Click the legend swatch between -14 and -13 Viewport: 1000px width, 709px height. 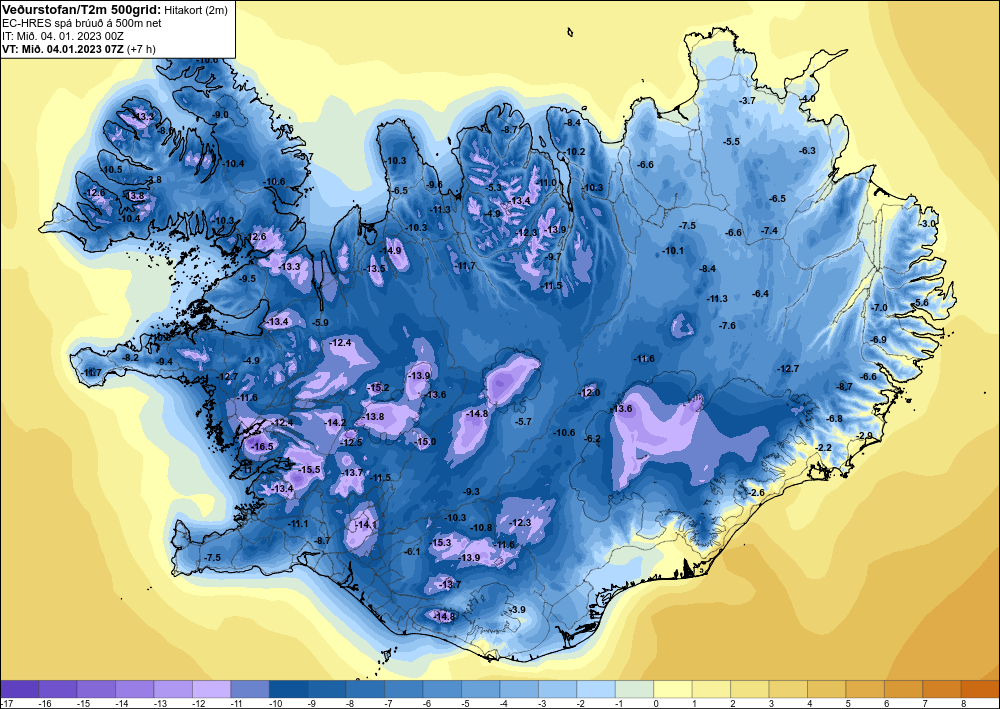(x=135, y=689)
